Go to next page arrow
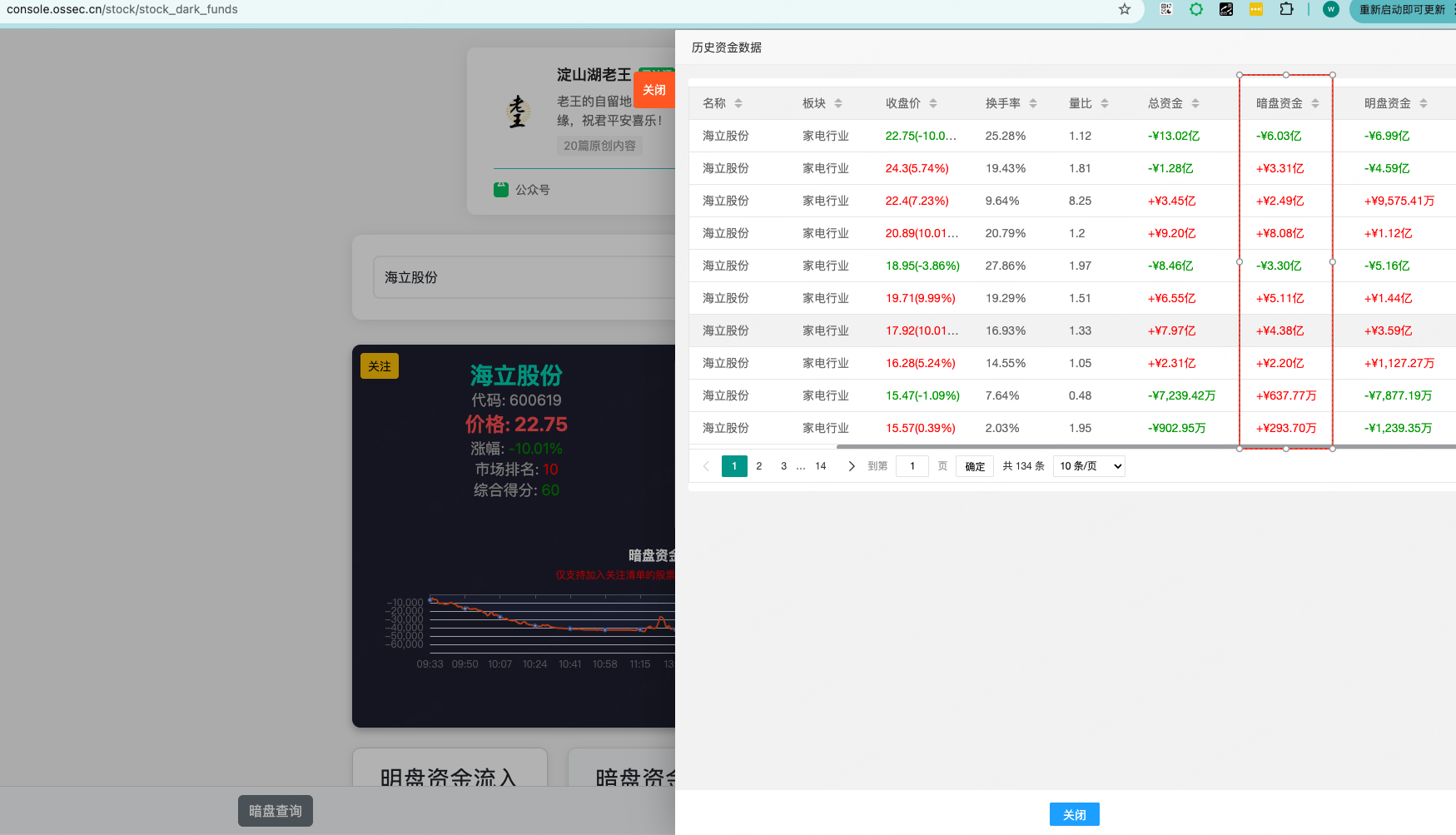 click(x=851, y=466)
